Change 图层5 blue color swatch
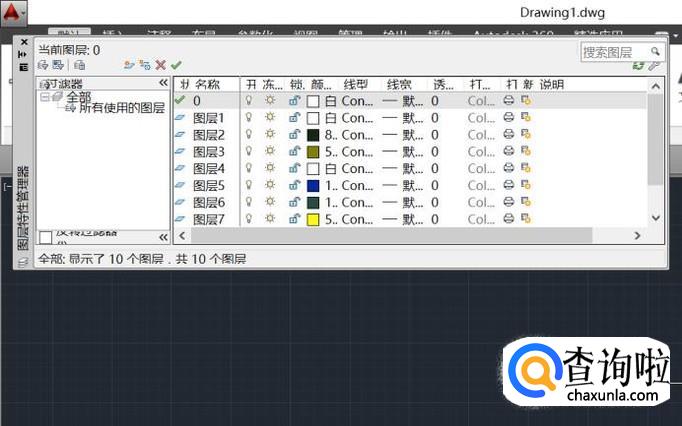The width and height of the screenshot is (682, 426). (313, 186)
